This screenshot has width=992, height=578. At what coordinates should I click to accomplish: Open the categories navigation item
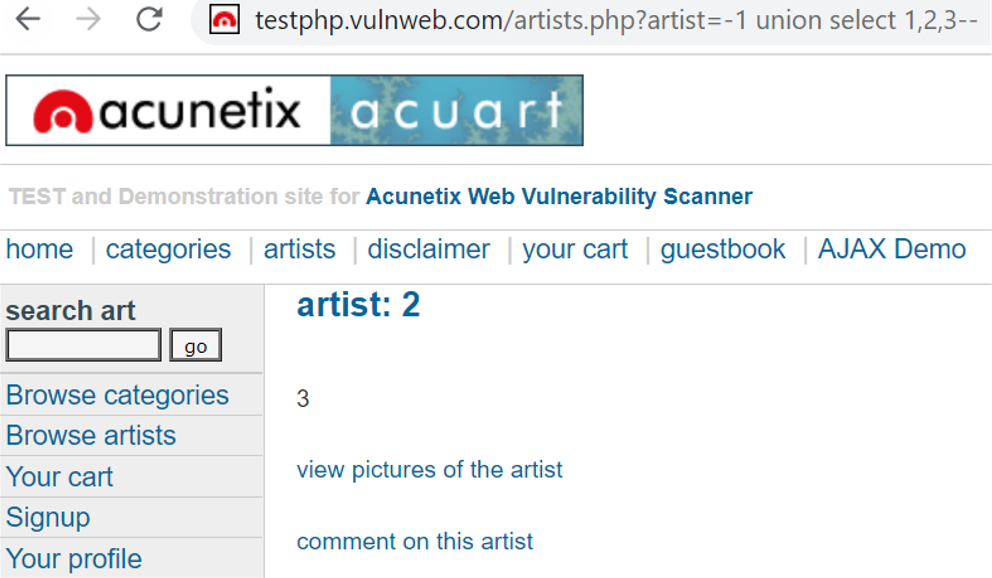(x=168, y=249)
